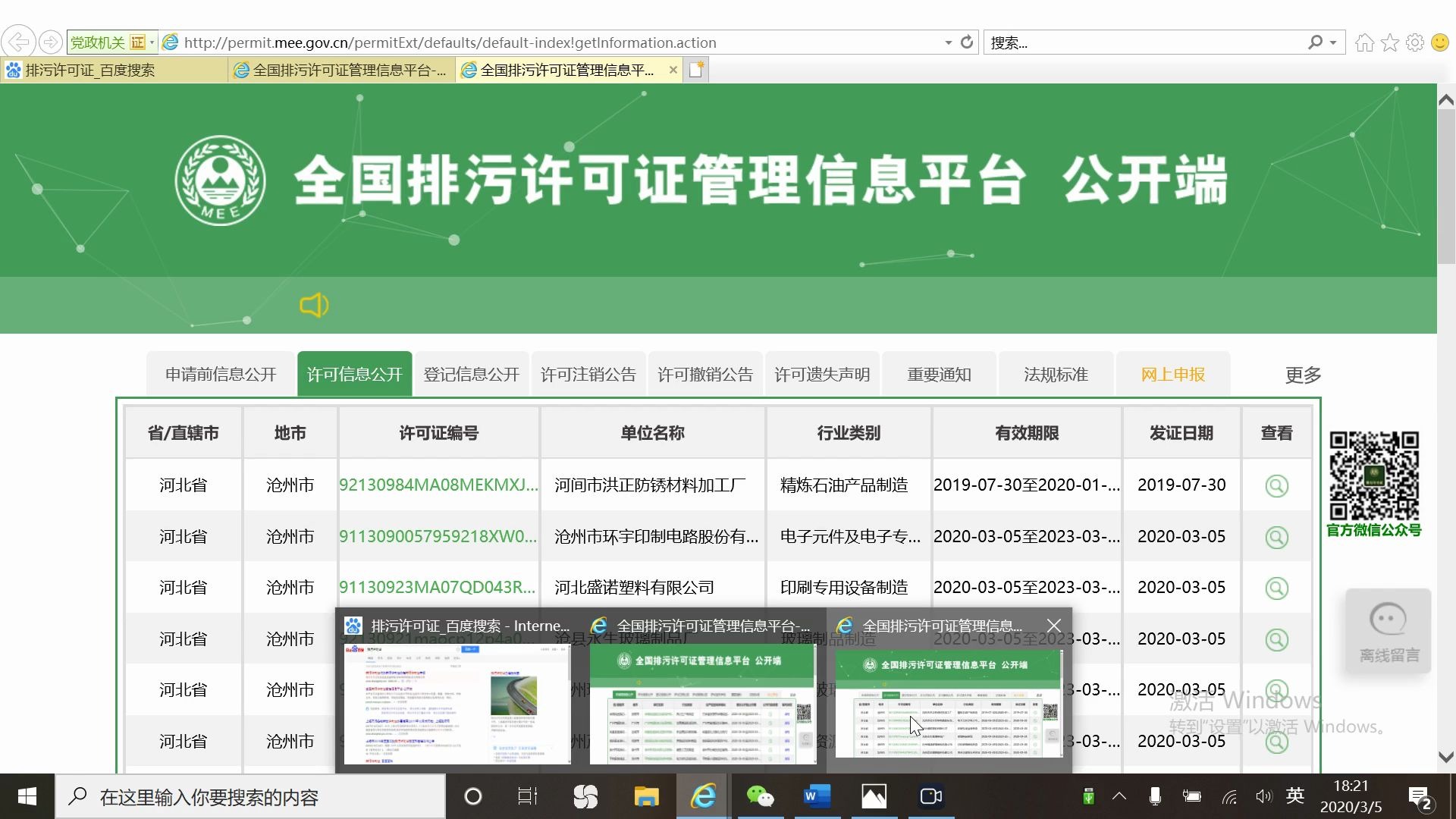Image resolution: width=1456 pixels, height=819 pixels.
Task: Expand the 更多 options on the page
Action: [1302, 375]
